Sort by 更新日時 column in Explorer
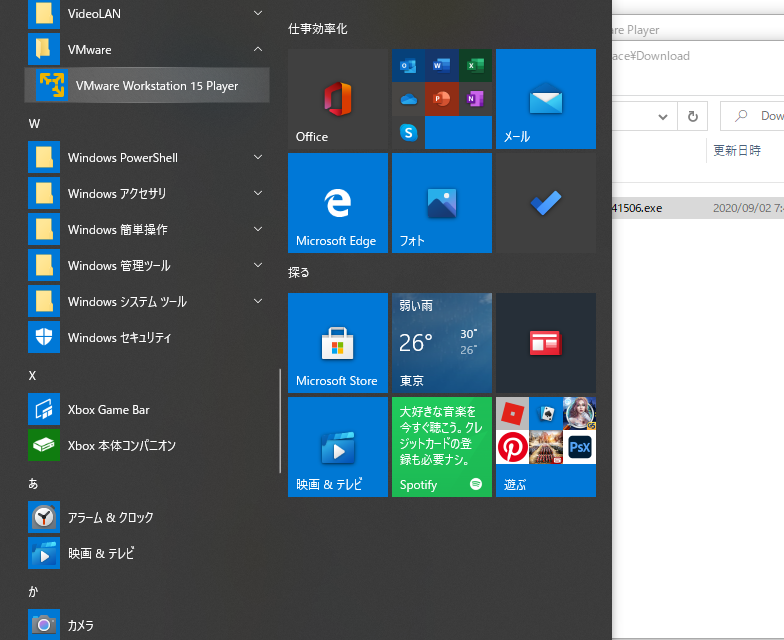Screen dimensions: 784x640 tap(736, 150)
